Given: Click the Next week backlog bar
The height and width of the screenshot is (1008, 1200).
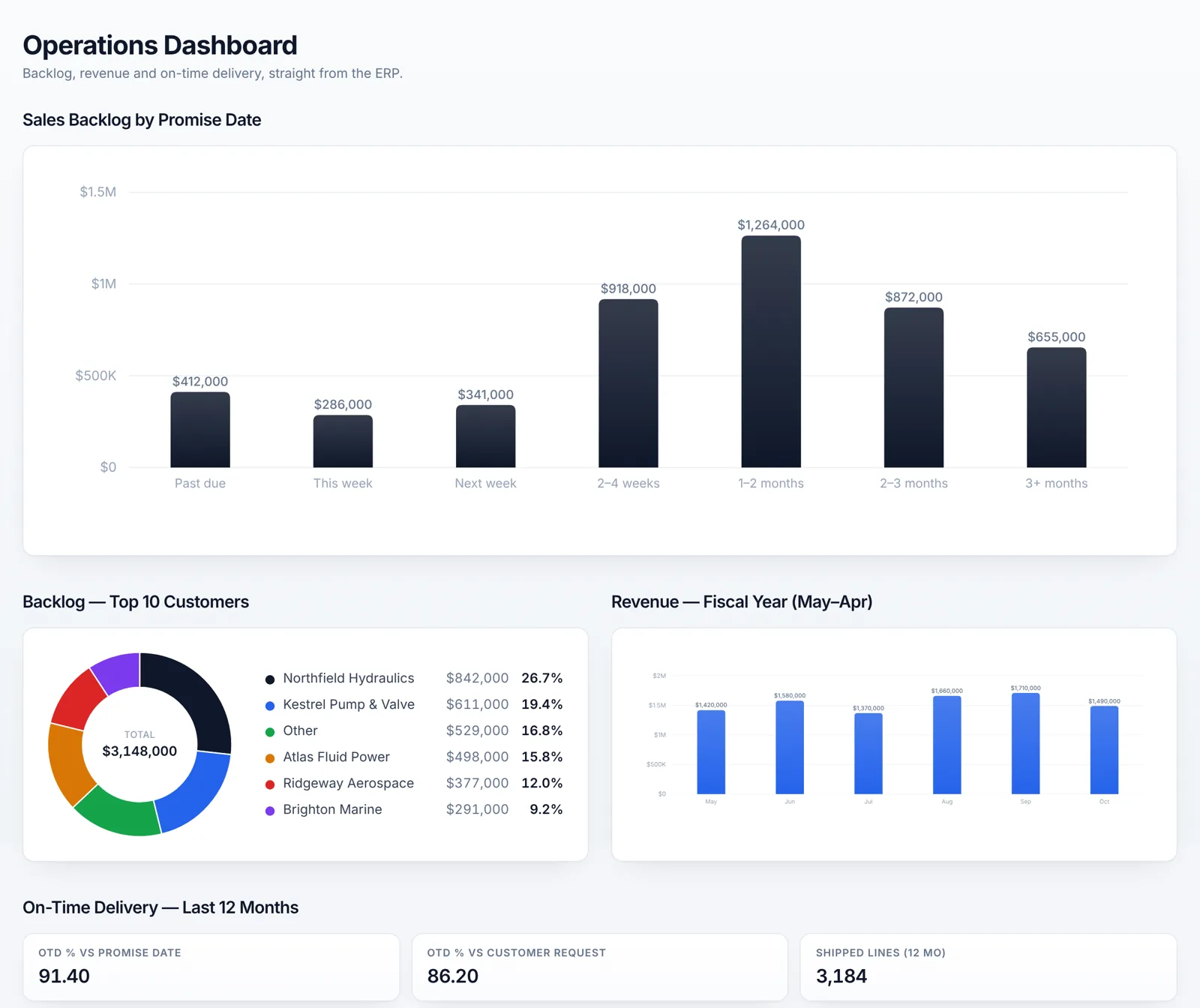Looking at the screenshot, I should (x=485, y=436).
